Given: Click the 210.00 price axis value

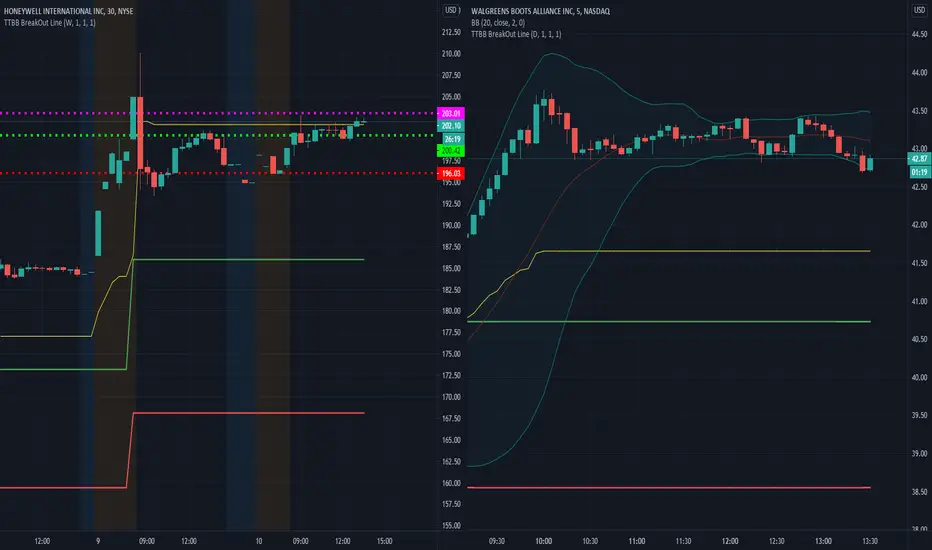Looking at the screenshot, I should 451,54.
